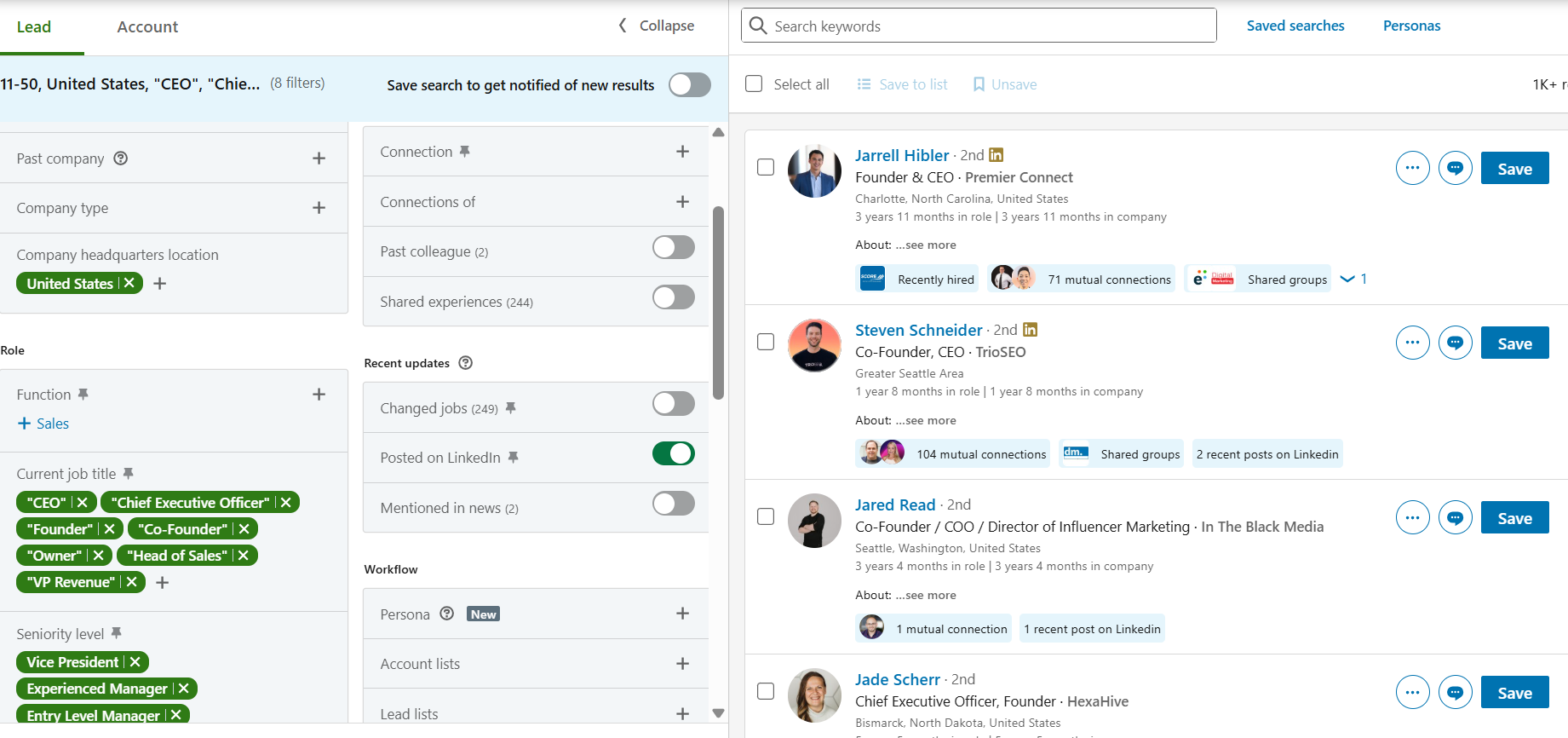The width and height of the screenshot is (1568, 738).
Task: Check the Select all checkbox
Action: click(x=754, y=84)
